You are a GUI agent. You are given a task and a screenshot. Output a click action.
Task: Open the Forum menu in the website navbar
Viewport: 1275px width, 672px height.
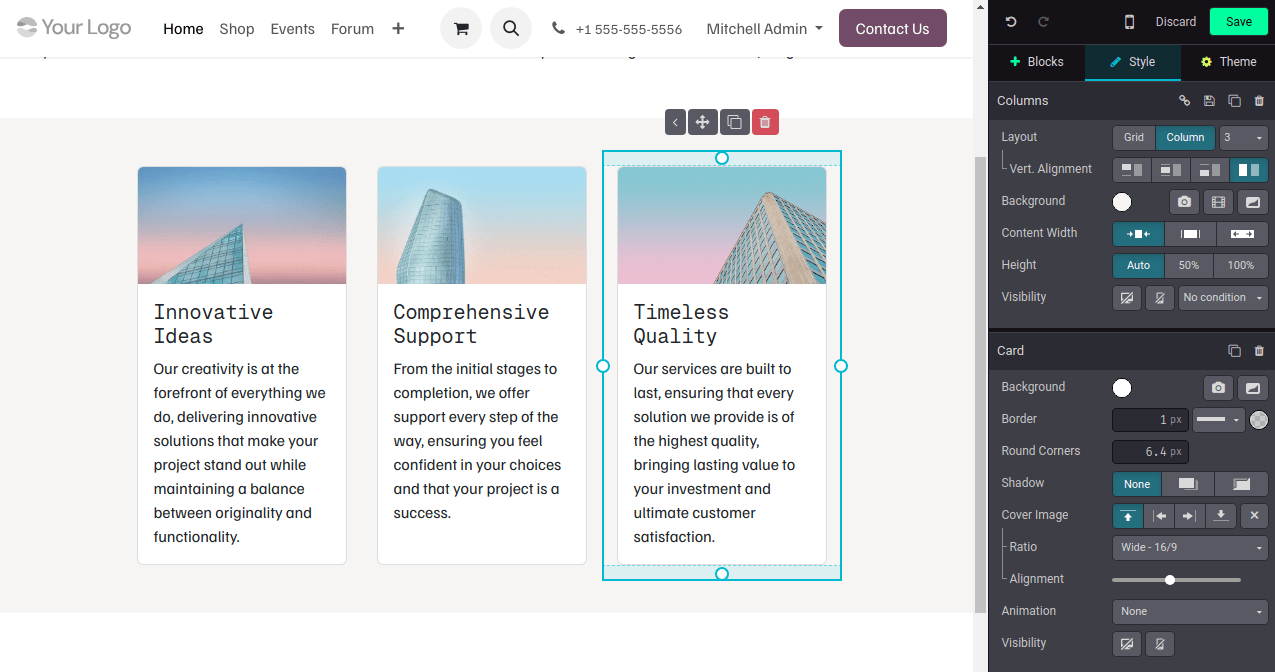[352, 29]
